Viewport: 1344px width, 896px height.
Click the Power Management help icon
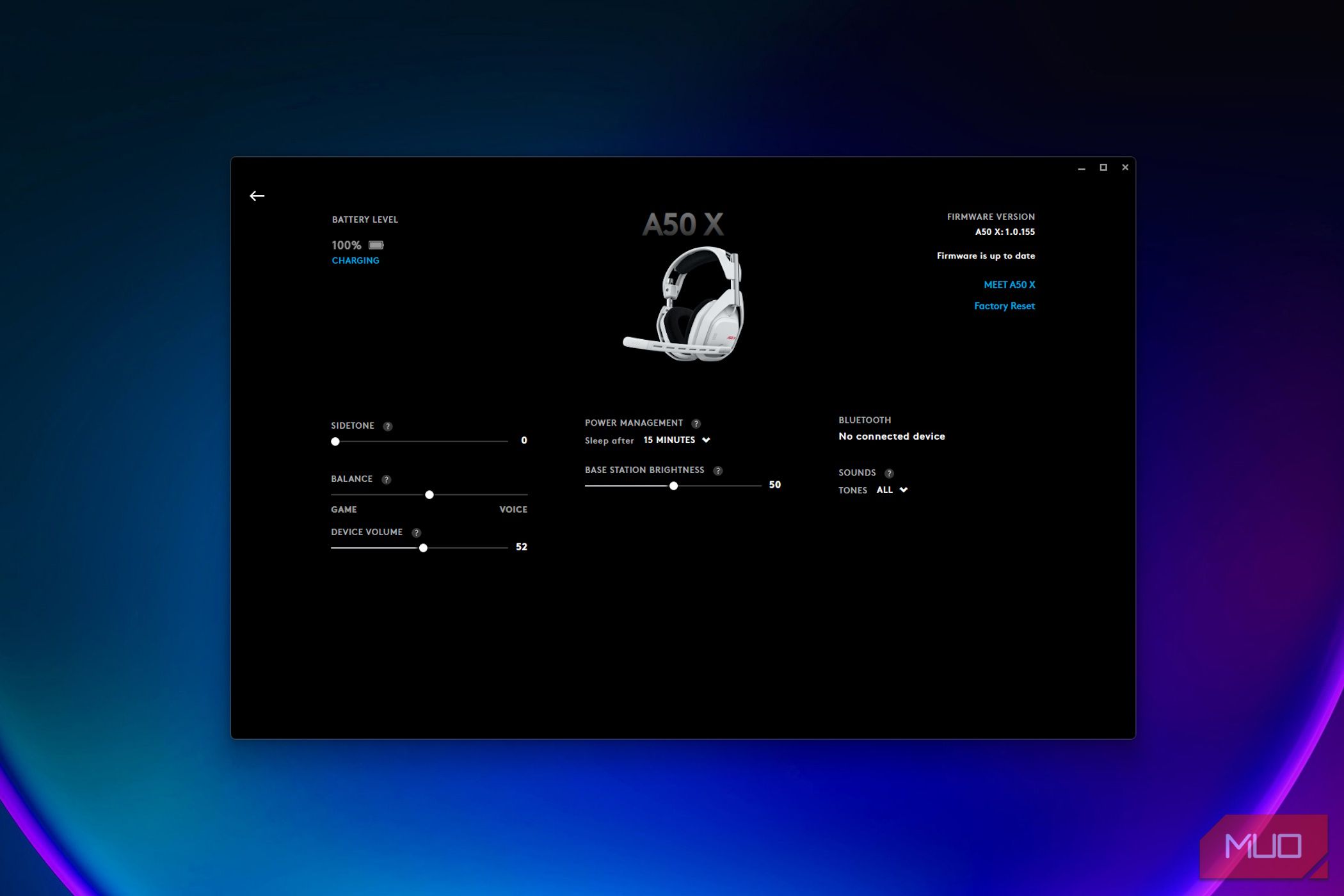pyautogui.click(x=695, y=422)
